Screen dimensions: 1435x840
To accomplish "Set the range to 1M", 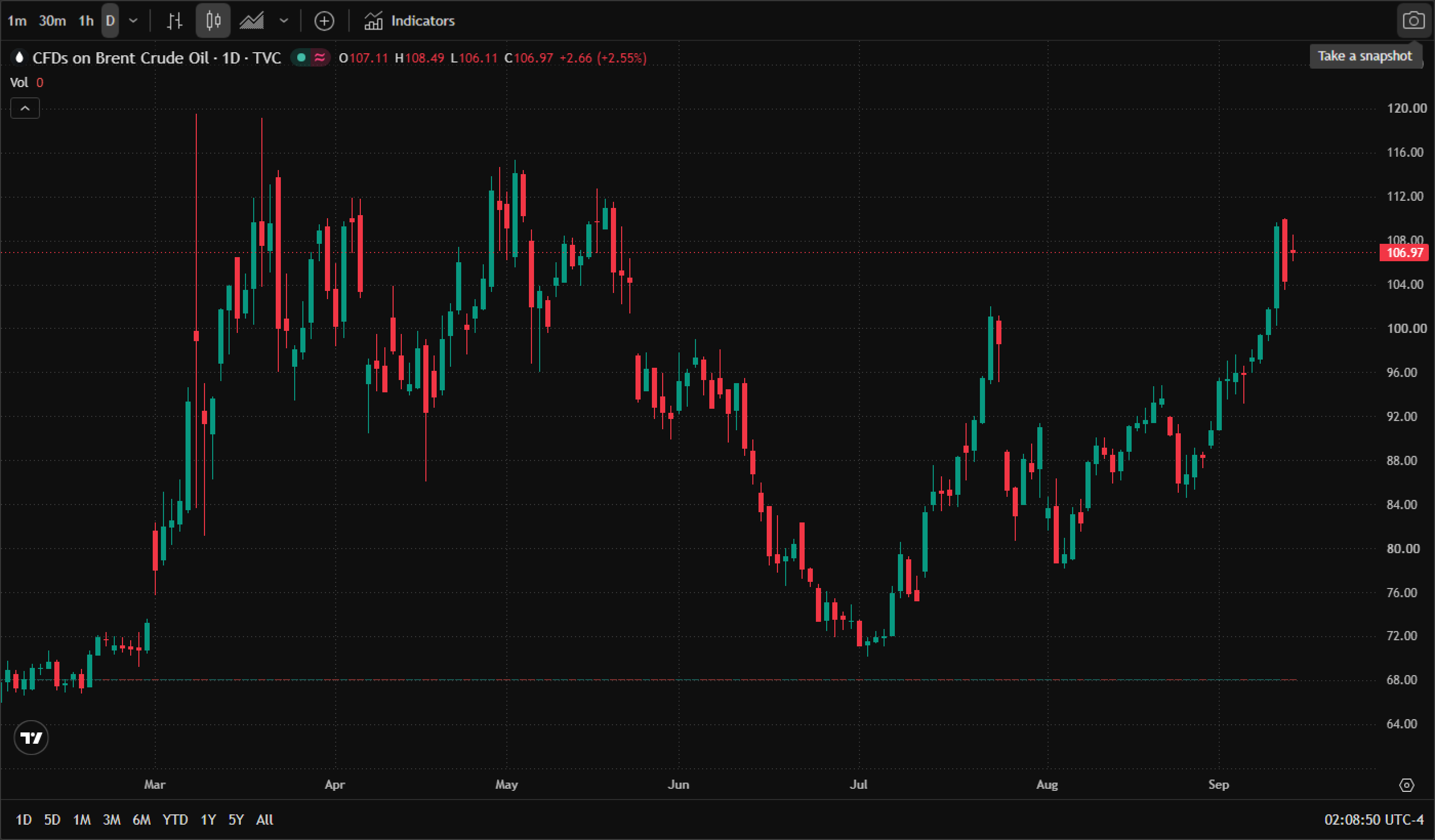I will pos(82,820).
